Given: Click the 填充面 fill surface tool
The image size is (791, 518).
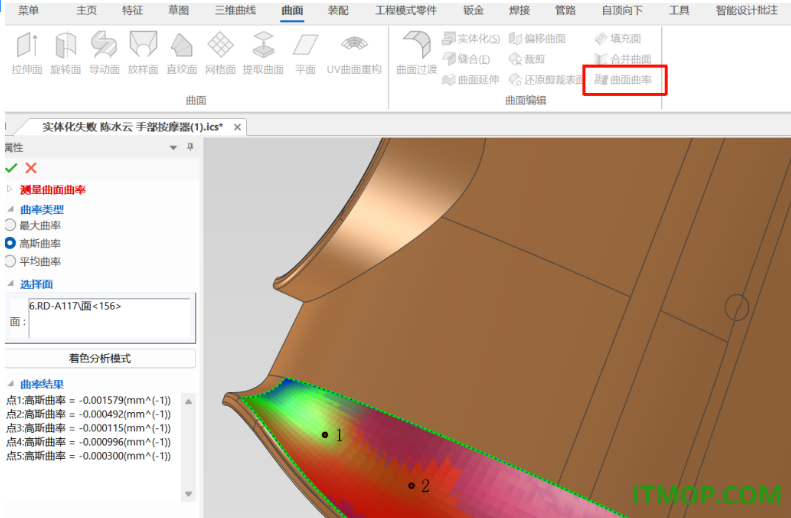Looking at the screenshot, I should click(x=618, y=38).
